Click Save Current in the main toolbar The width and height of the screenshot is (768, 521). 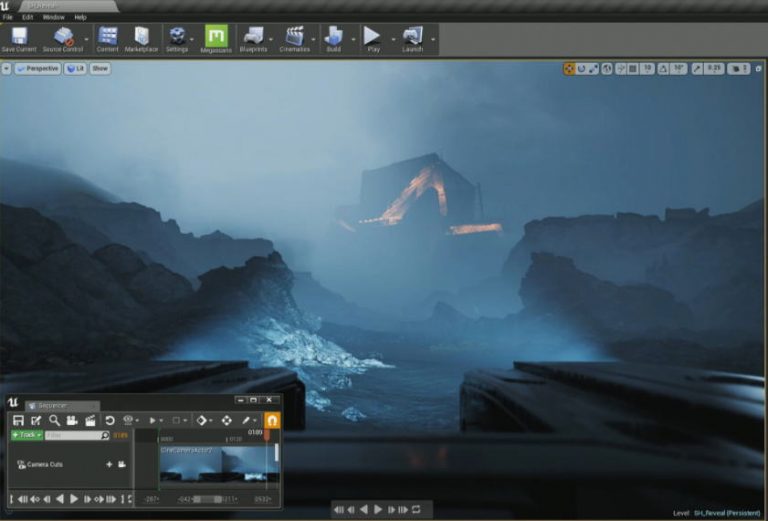tap(19, 39)
